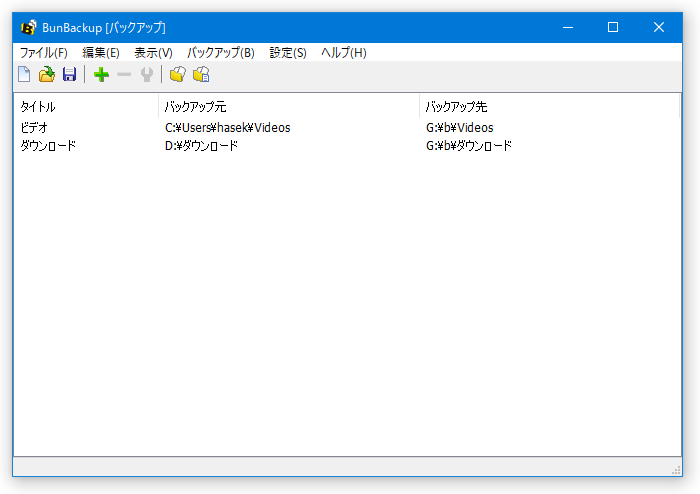Viewport: 700px width, 494px height.
Task: Click the バックアップ先 column header
Action: (x=550, y=107)
